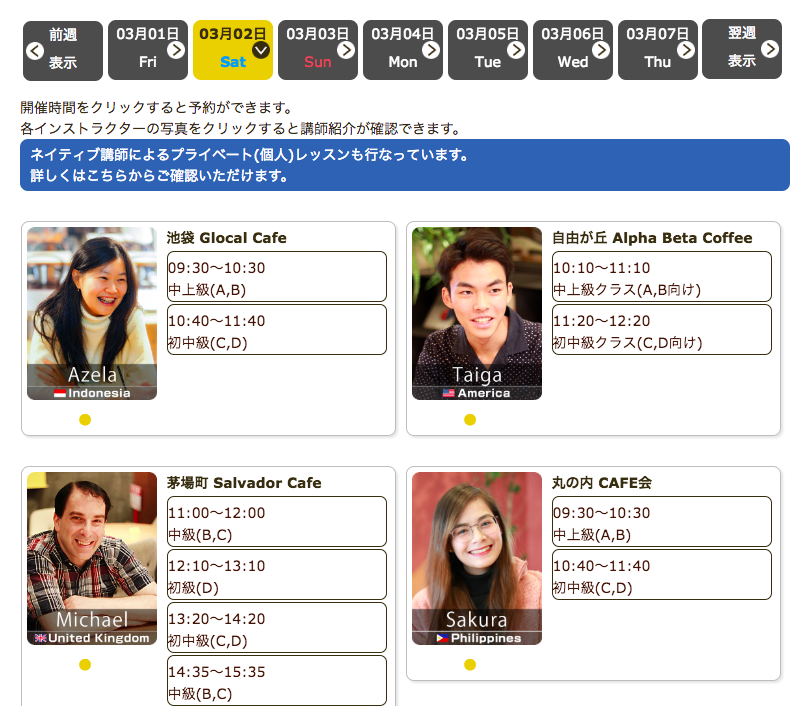Pick Sakura's 10:40～11:40 lesson slot
Screen dimensions: 810x706
tap(661, 575)
